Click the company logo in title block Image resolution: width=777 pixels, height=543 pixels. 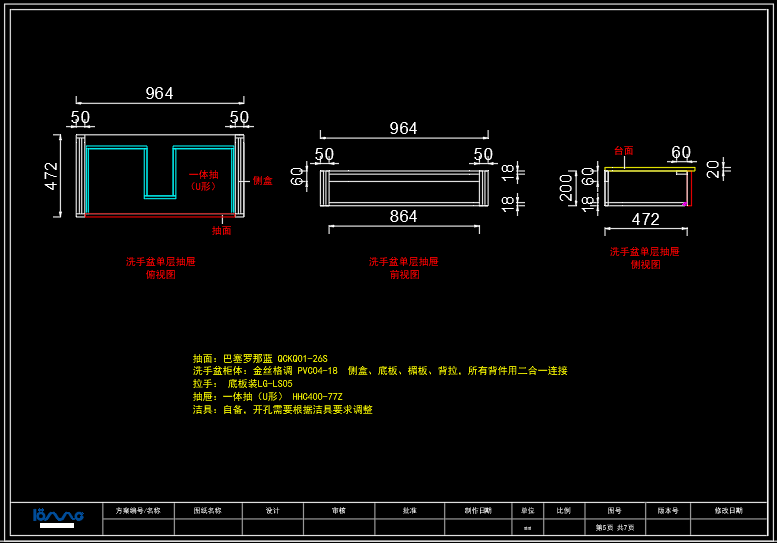57,516
